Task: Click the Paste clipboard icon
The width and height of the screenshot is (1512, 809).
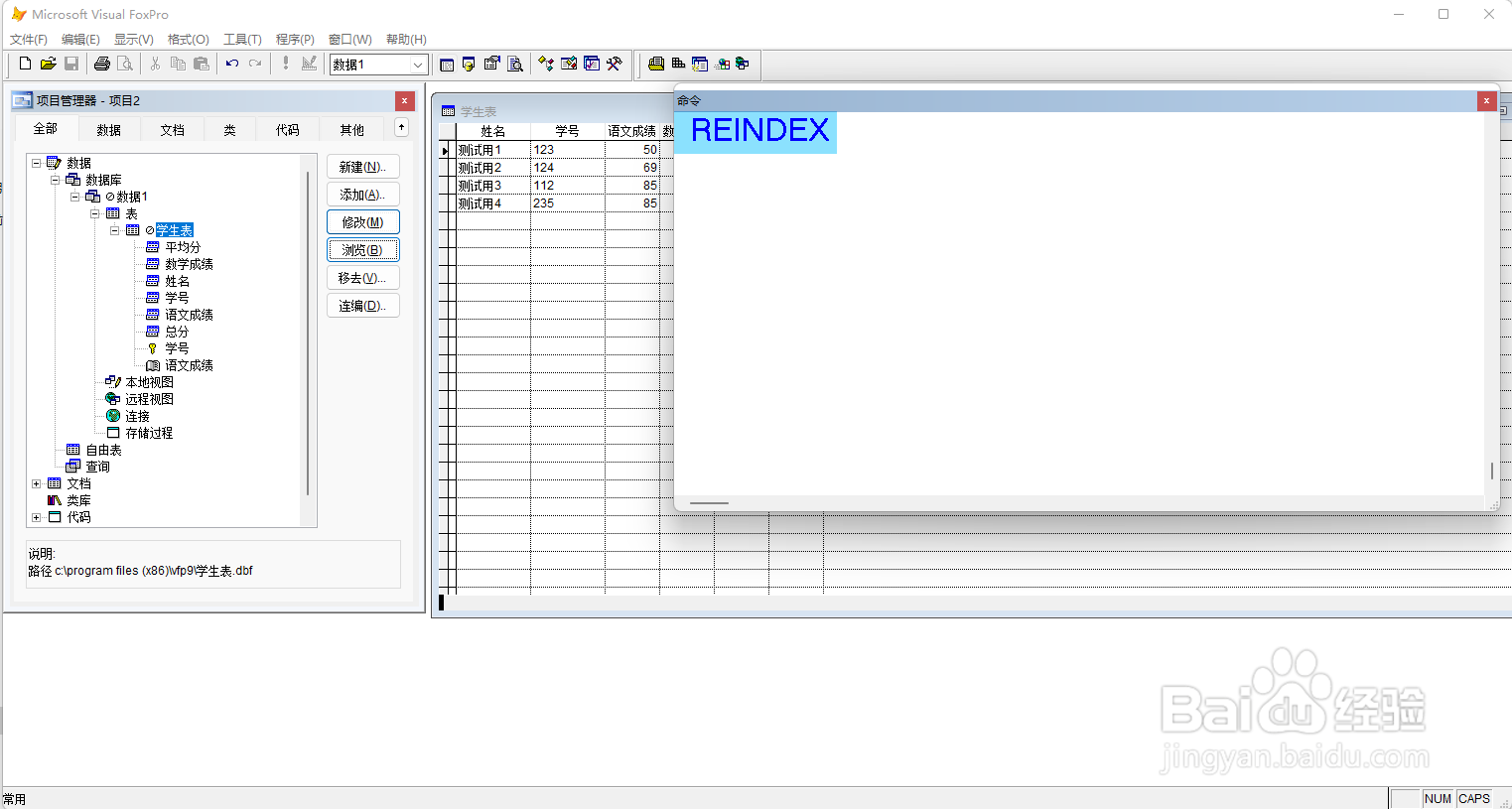Action: [202, 64]
